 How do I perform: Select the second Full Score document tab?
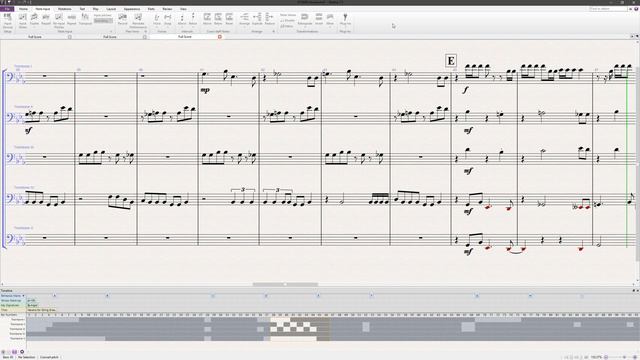[110, 37]
